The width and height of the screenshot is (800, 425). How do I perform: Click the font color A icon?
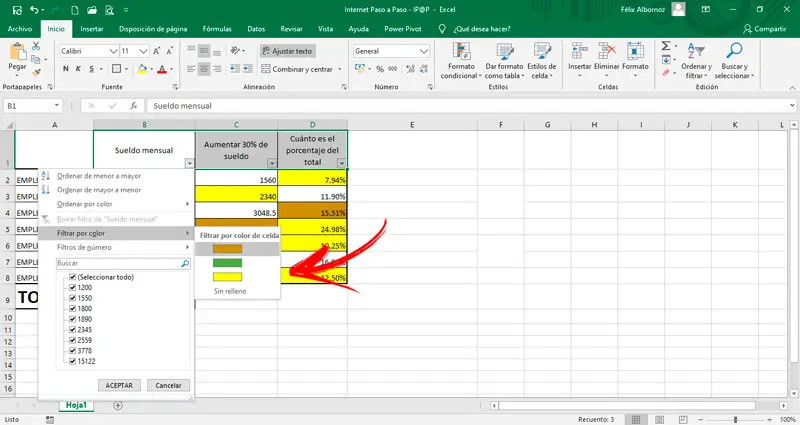(x=162, y=69)
